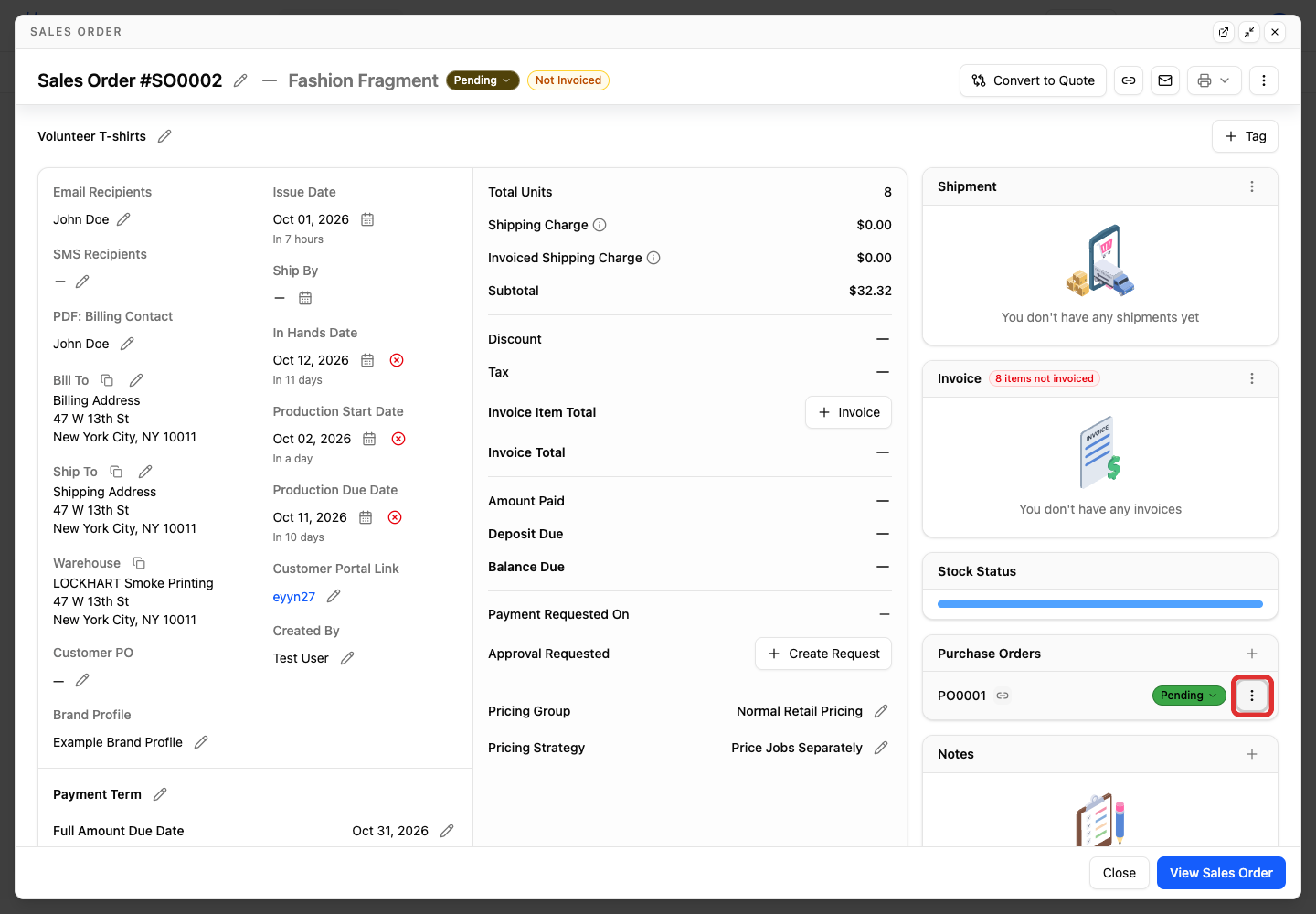Click the Not Invoiced status badge

pyautogui.click(x=568, y=80)
